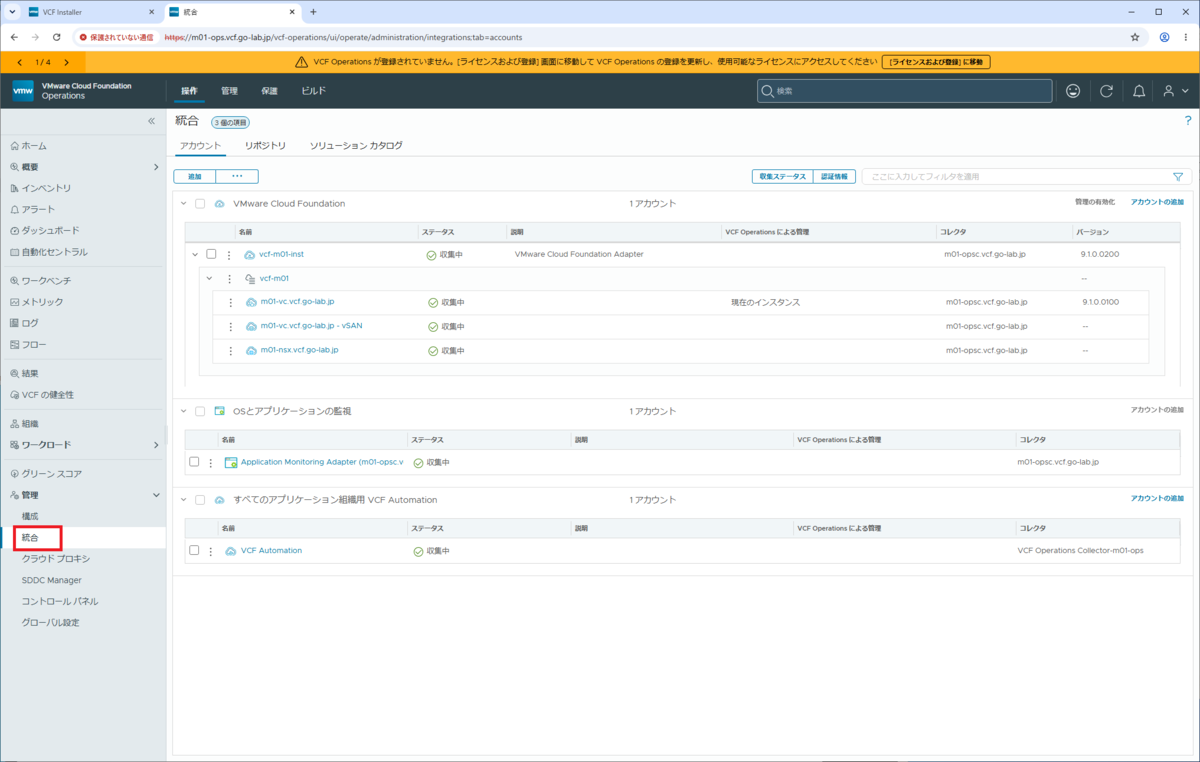The width and height of the screenshot is (1200, 762).
Task: Open the notifications bell
Action: (1139, 91)
